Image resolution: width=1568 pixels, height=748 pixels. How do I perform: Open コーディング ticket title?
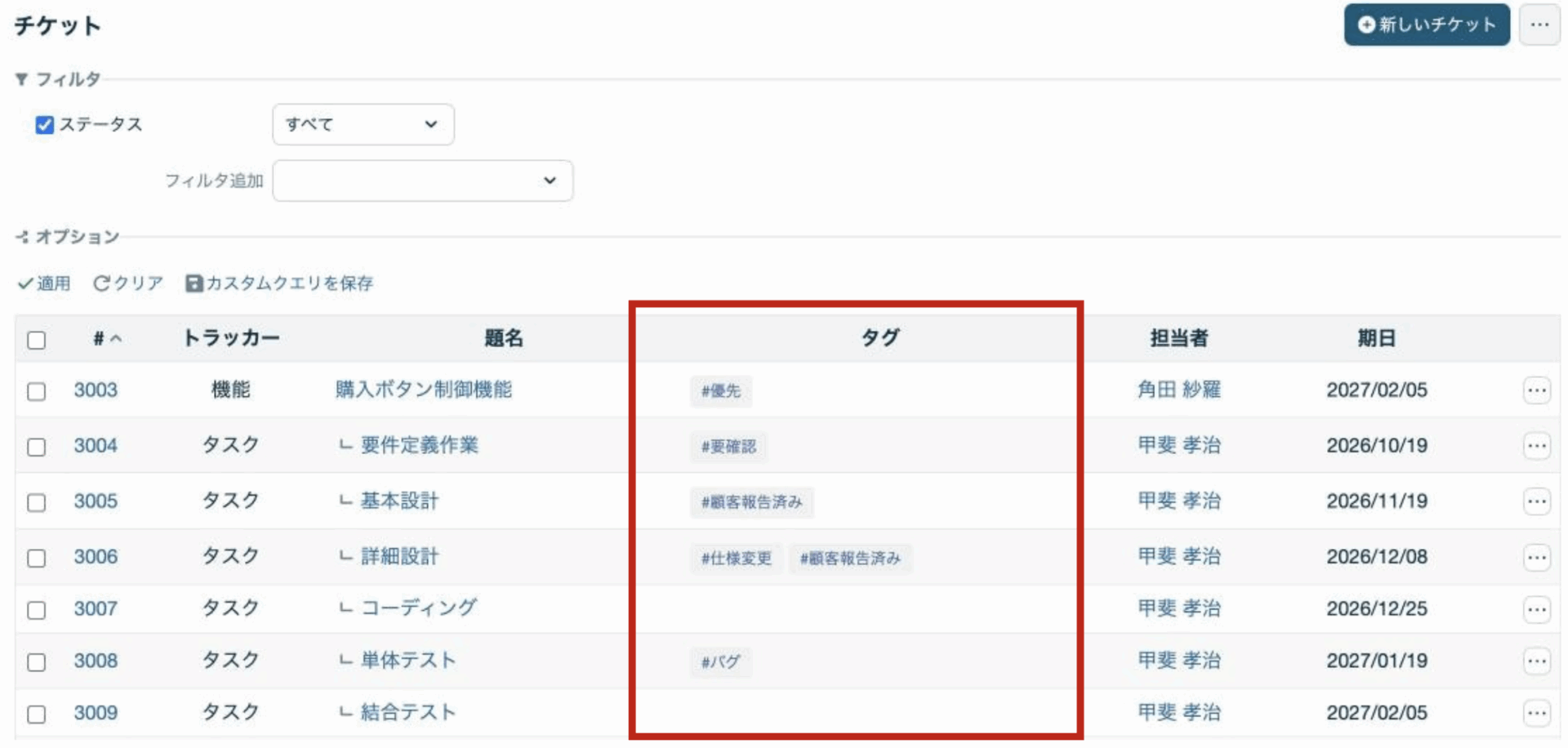pyautogui.click(x=419, y=608)
